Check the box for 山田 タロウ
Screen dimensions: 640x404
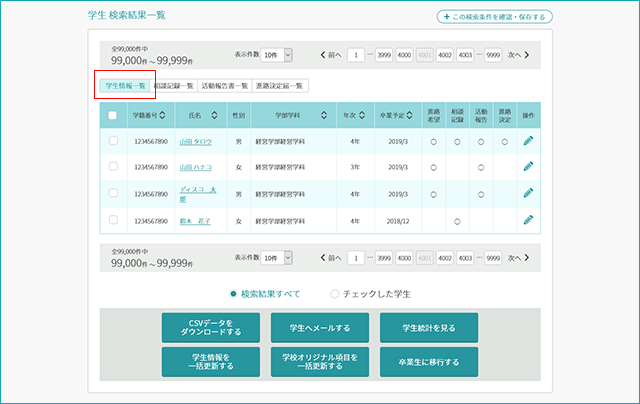pos(113,140)
